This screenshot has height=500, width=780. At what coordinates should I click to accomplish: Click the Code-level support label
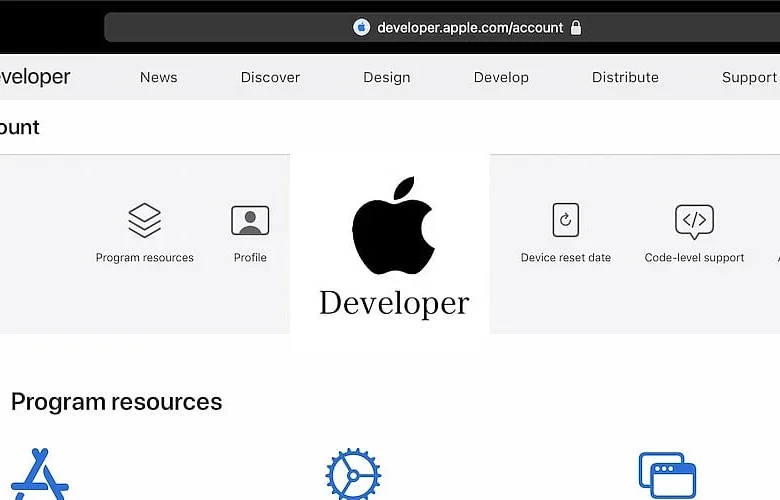(694, 258)
